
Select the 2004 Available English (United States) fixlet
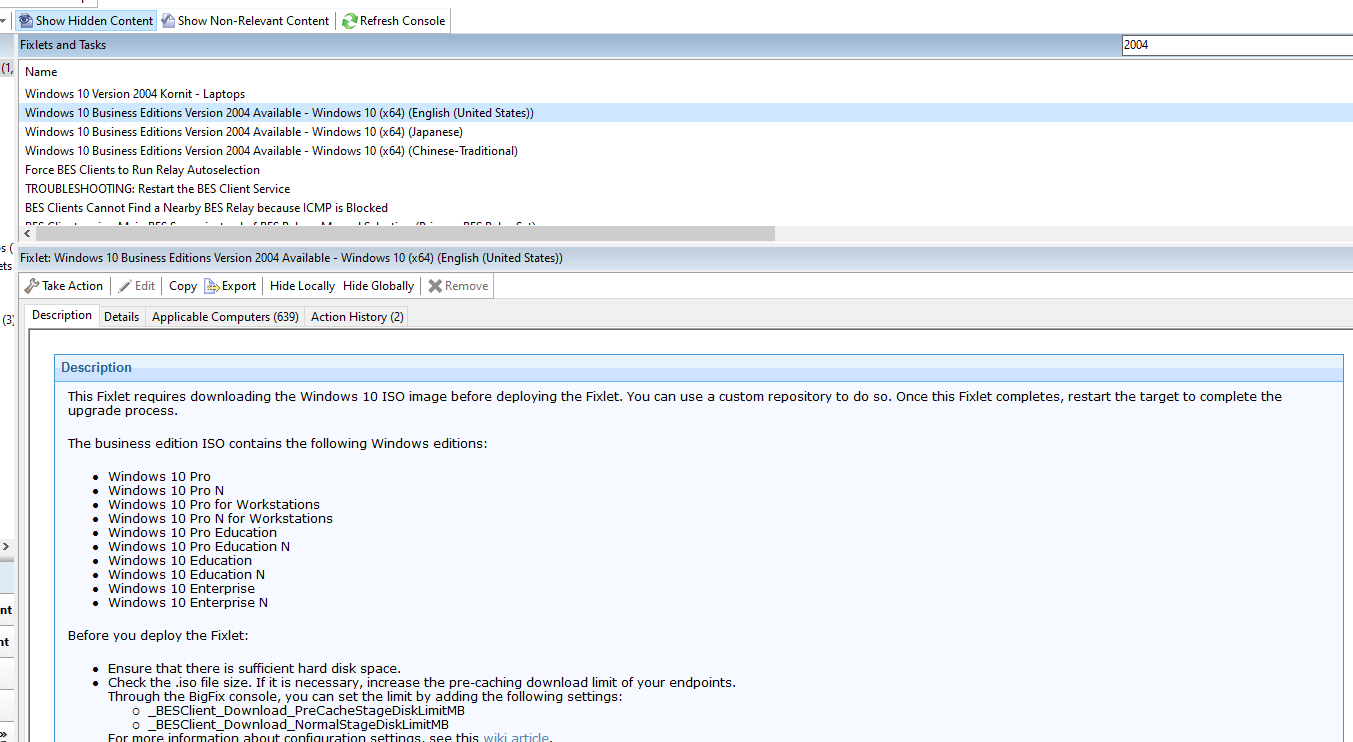pyautogui.click(x=685, y=113)
